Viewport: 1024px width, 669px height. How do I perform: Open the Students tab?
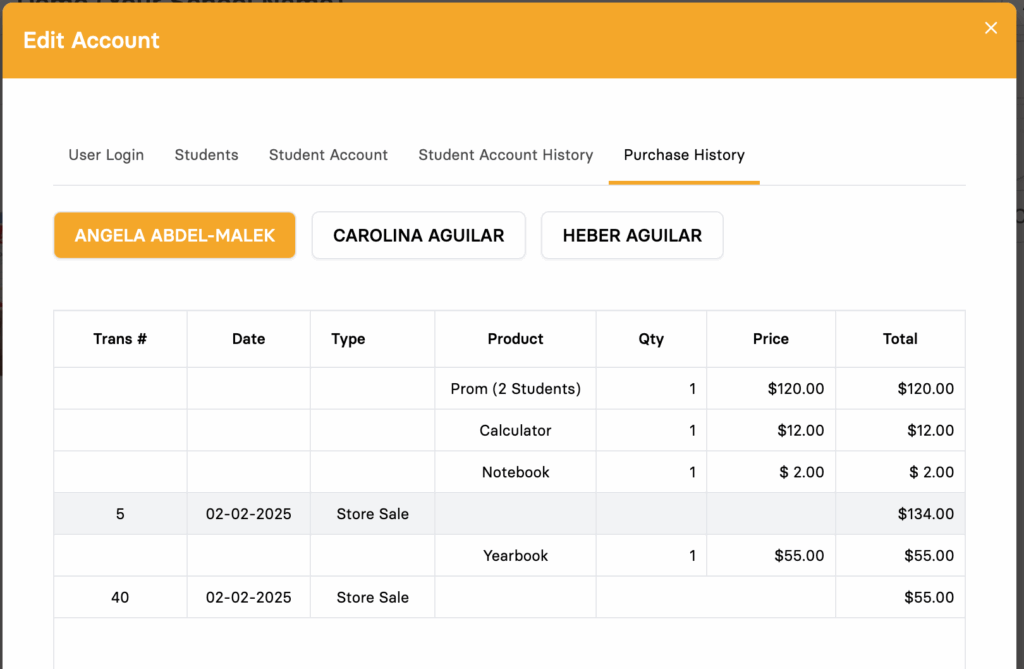coord(206,155)
